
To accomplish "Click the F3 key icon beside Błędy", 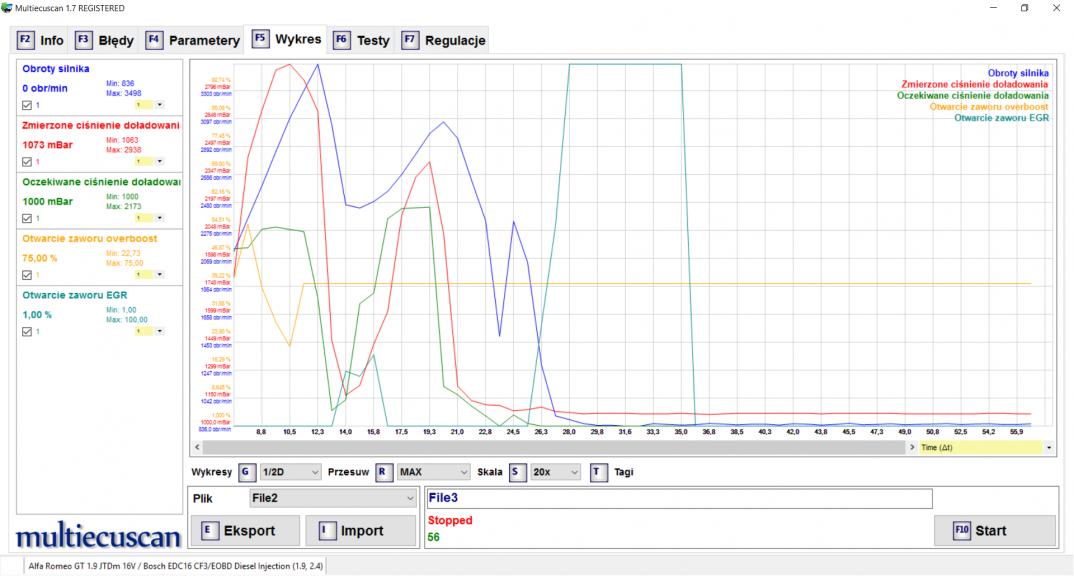I will [x=84, y=41].
